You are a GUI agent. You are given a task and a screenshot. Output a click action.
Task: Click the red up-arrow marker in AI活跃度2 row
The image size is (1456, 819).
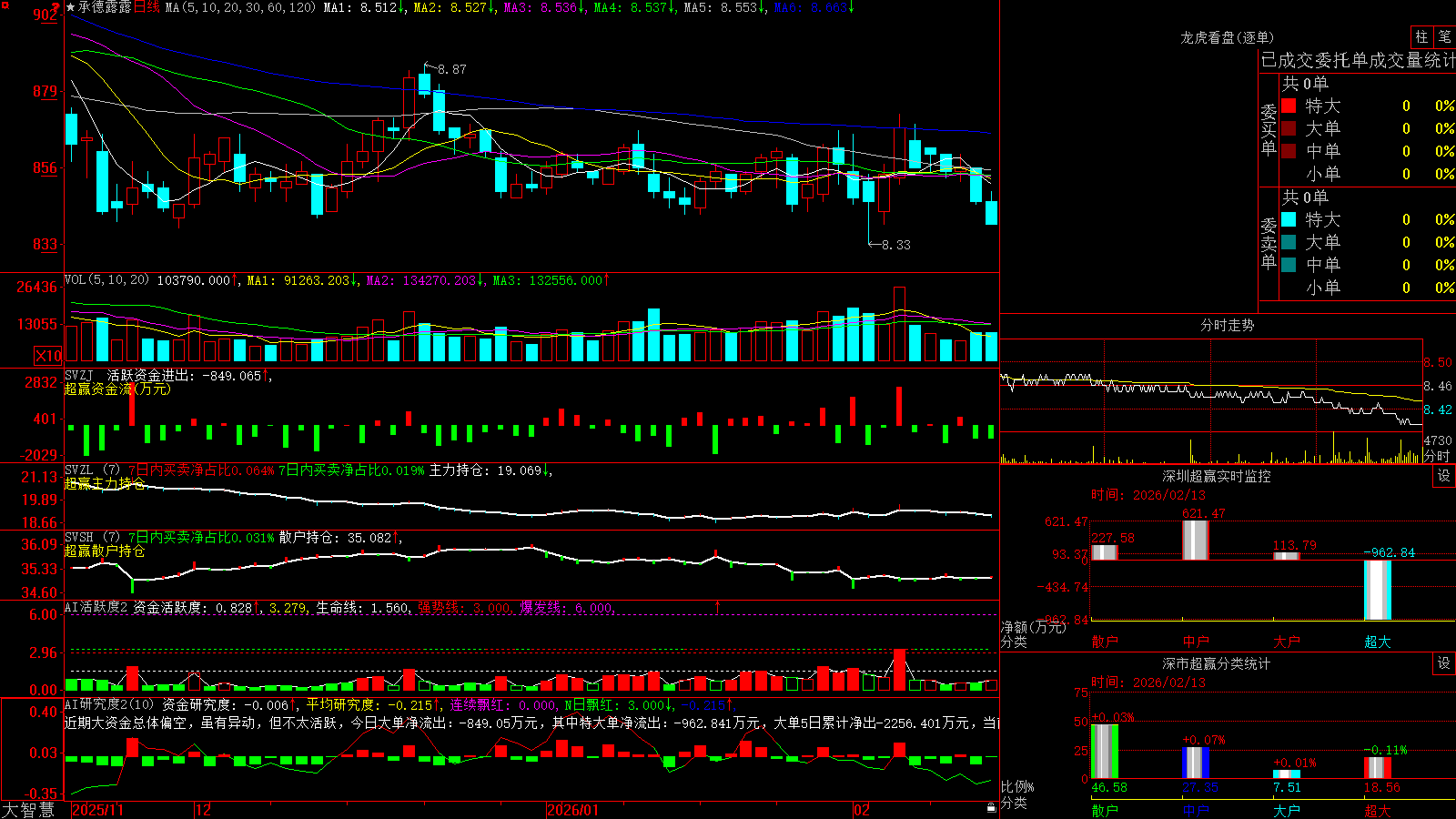tap(718, 606)
